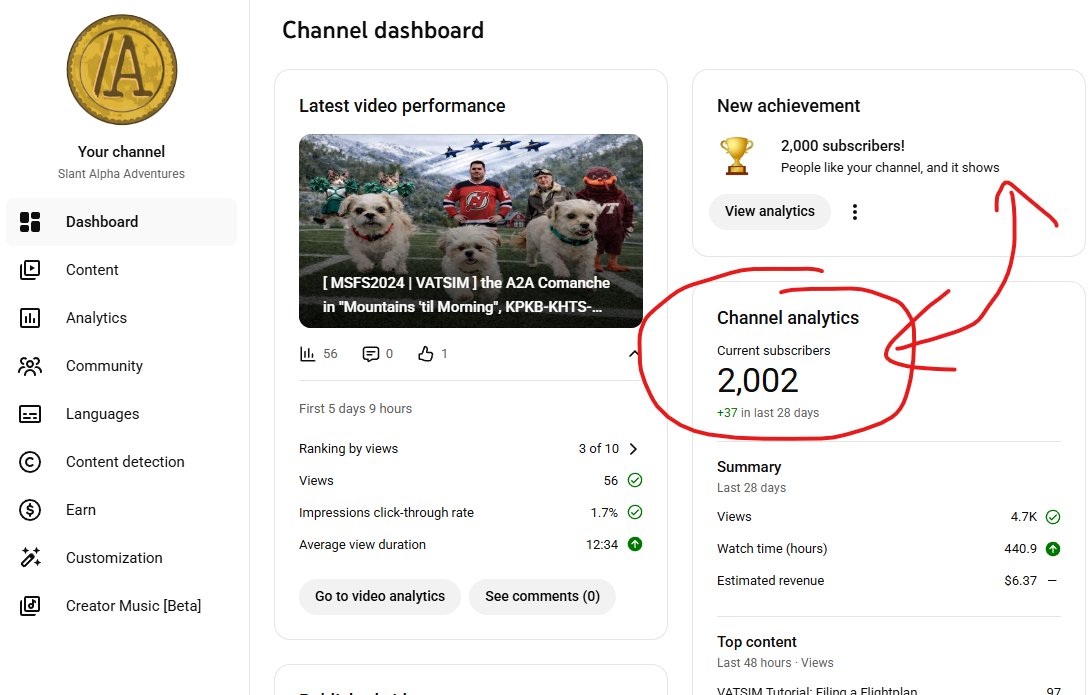Expand Ranking by views with right chevron
1092x695 pixels.
(x=633, y=448)
